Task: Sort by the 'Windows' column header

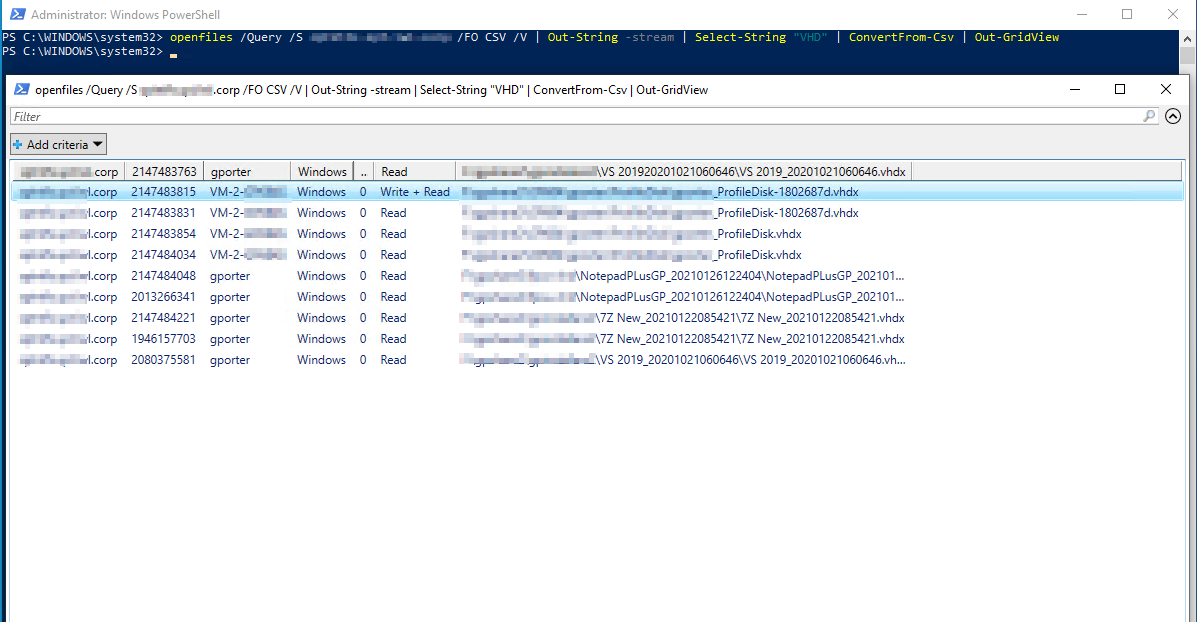Action: point(321,172)
